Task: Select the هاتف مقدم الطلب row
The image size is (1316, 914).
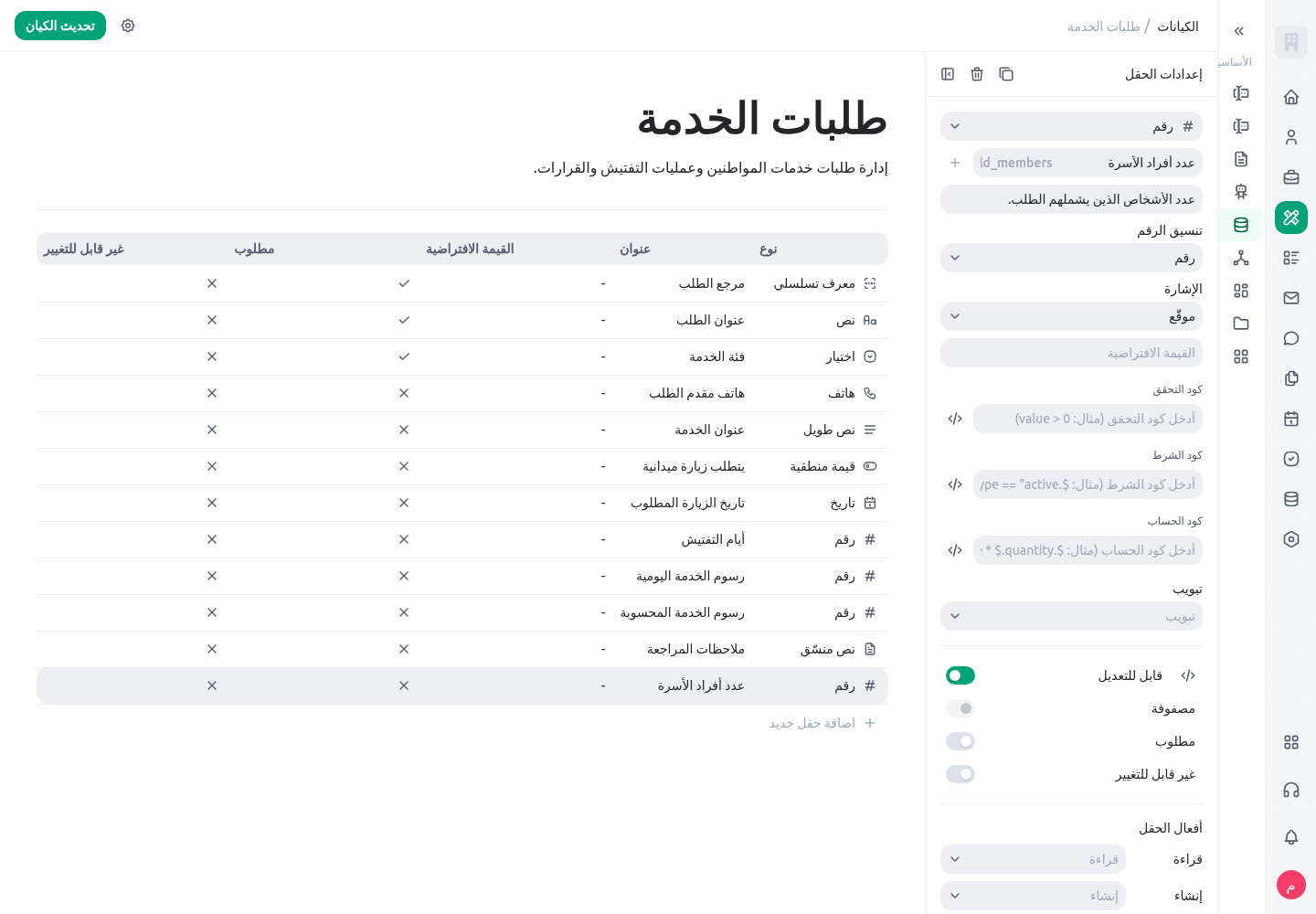Action: tap(462, 393)
